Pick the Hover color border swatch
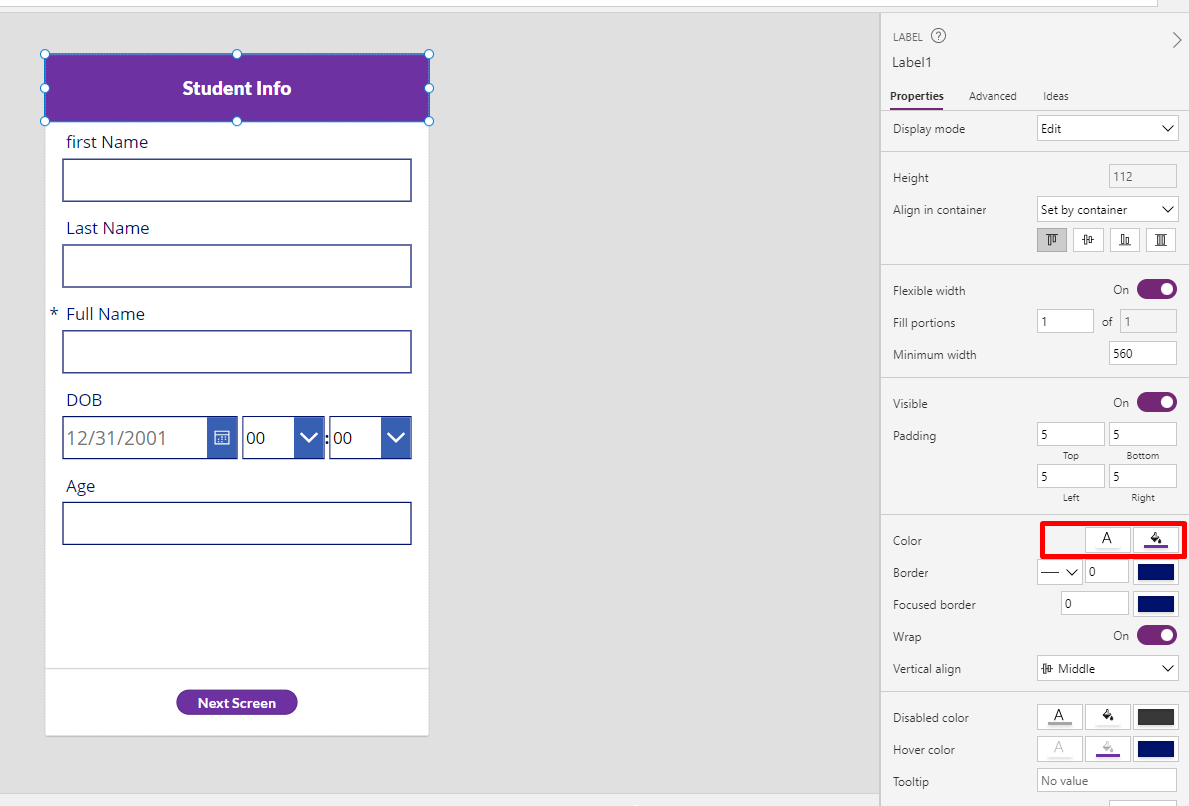Image resolution: width=1189 pixels, height=806 pixels. click(1156, 748)
